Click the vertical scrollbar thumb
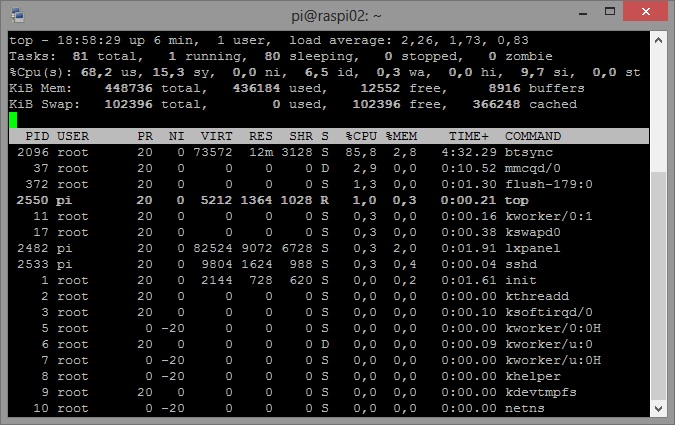Screen dimensions: 675x425 tap(658, 286)
